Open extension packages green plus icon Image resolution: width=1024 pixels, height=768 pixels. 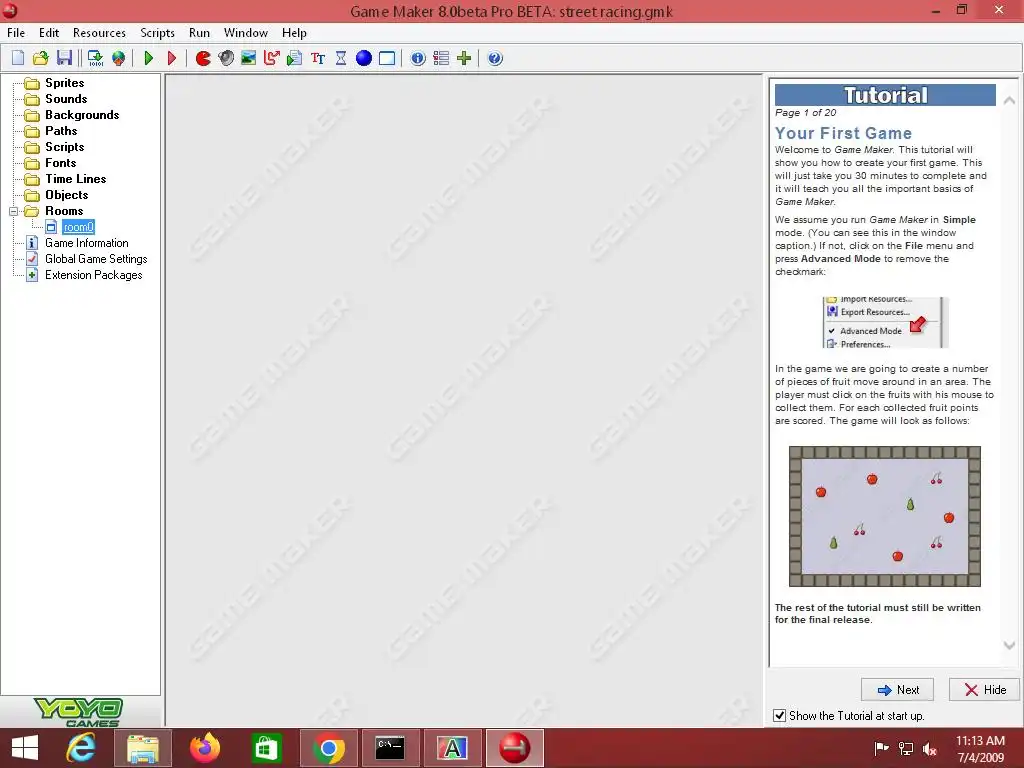[x=464, y=58]
